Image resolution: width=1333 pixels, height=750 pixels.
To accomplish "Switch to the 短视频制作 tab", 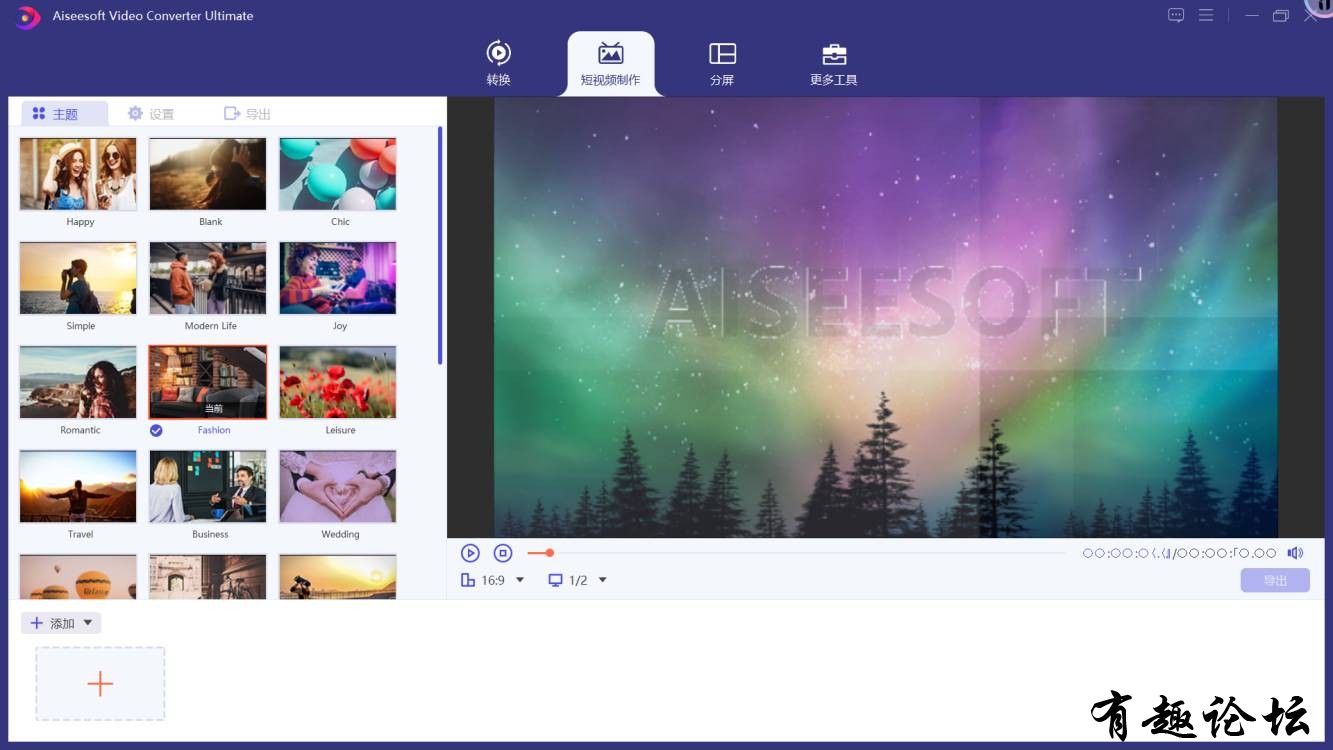I will [611, 63].
